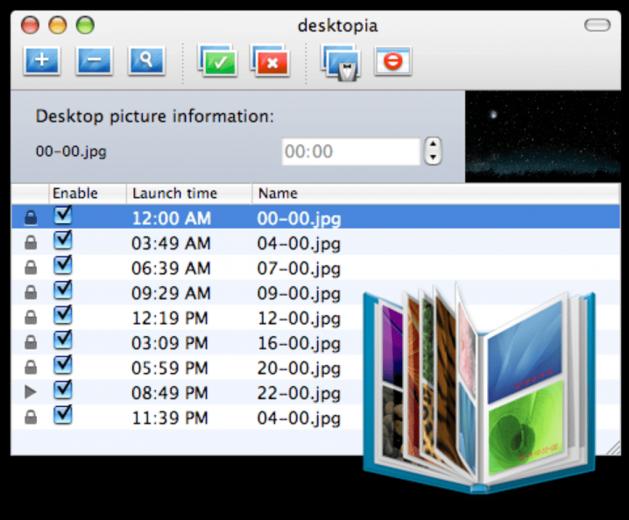Click the red X disable pictures icon
Viewport: 629px width, 520px height.
coord(270,61)
